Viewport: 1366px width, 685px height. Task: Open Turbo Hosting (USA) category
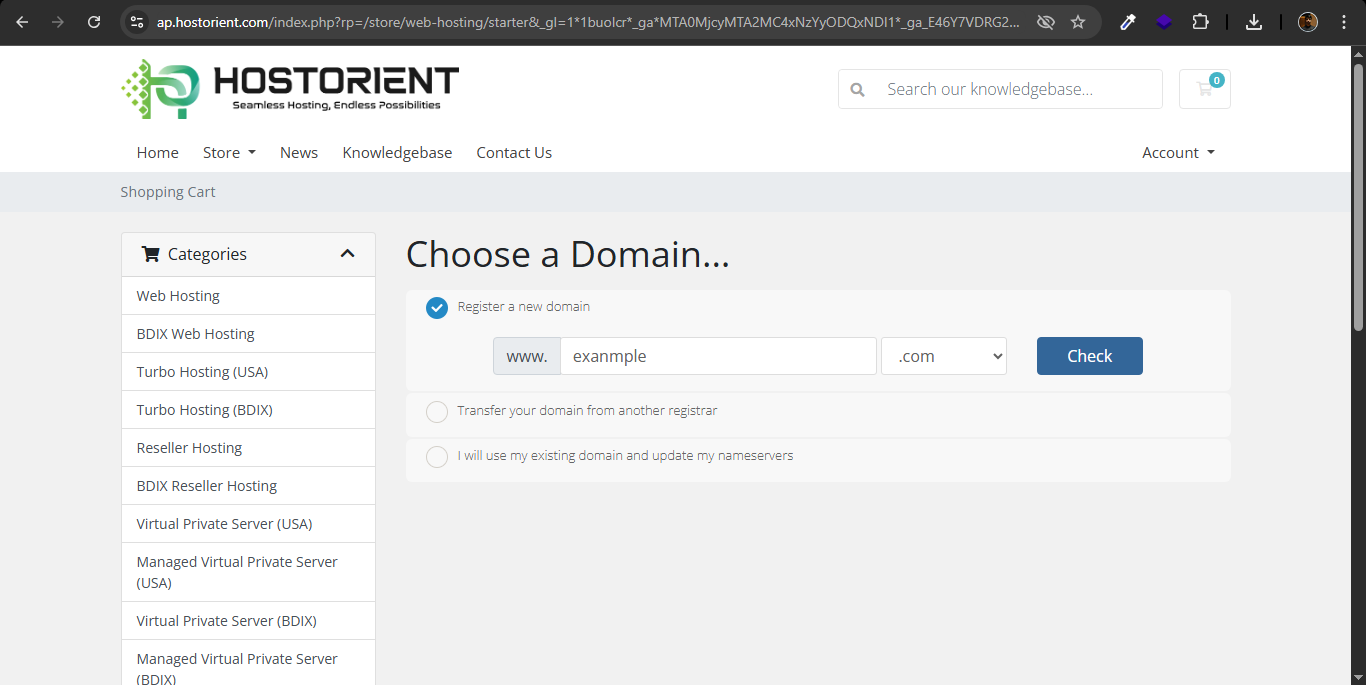point(202,372)
